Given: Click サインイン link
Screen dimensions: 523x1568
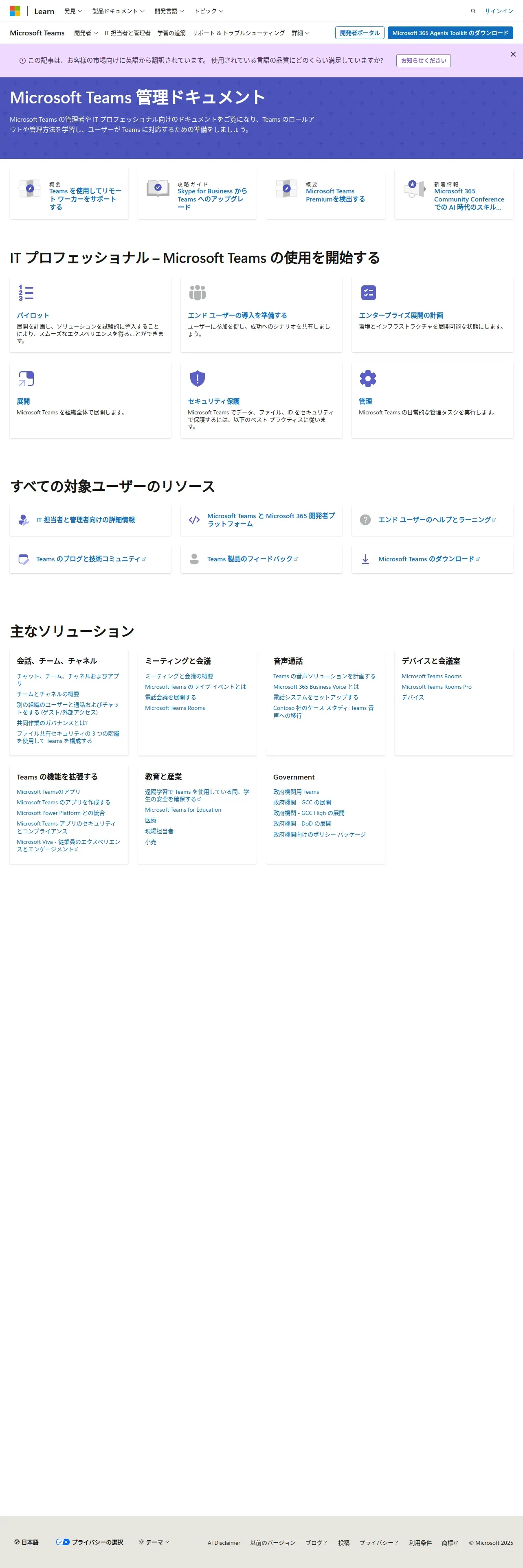Looking at the screenshot, I should click(499, 11).
